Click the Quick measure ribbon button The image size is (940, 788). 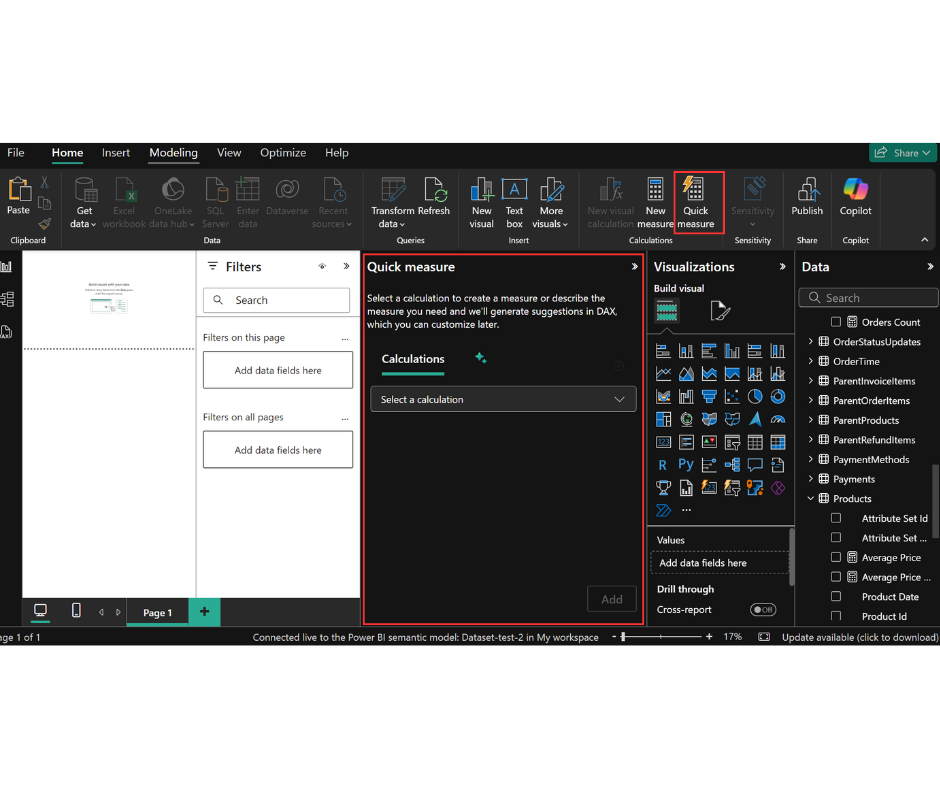[x=698, y=203]
